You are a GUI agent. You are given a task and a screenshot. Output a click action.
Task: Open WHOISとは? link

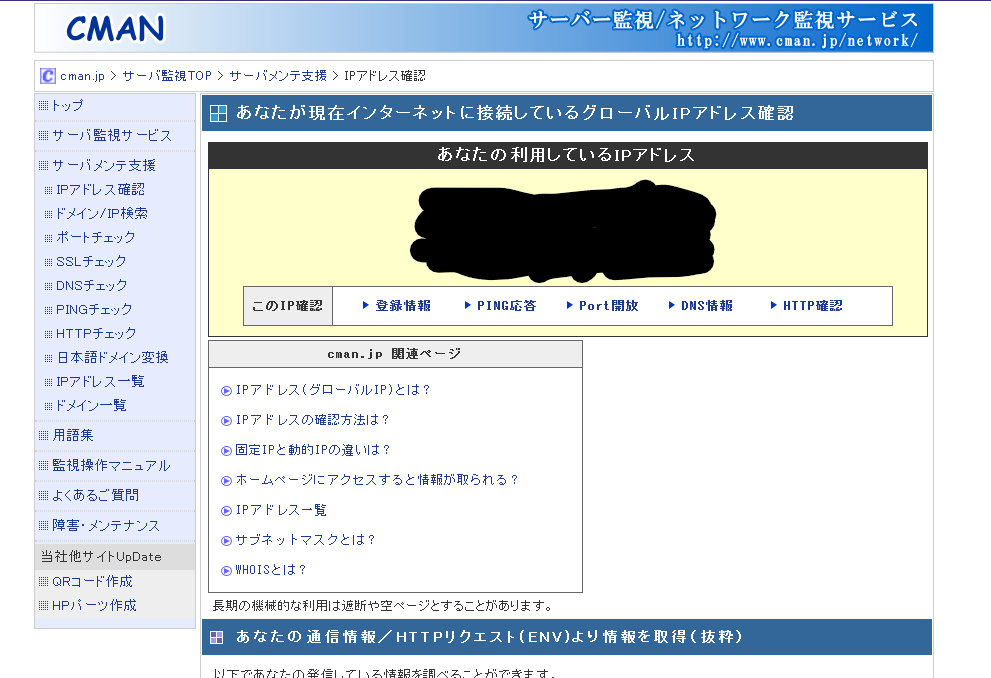(271, 570)
